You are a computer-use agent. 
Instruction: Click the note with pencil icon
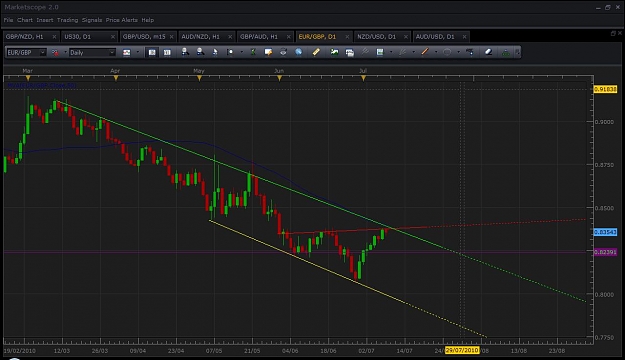click(268, 52)
